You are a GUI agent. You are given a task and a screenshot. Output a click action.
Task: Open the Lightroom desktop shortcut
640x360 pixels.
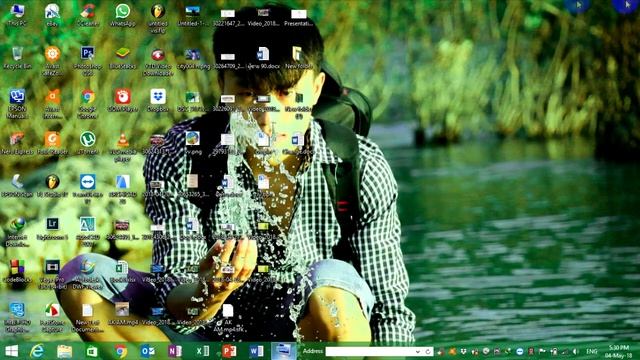[52, 228]
